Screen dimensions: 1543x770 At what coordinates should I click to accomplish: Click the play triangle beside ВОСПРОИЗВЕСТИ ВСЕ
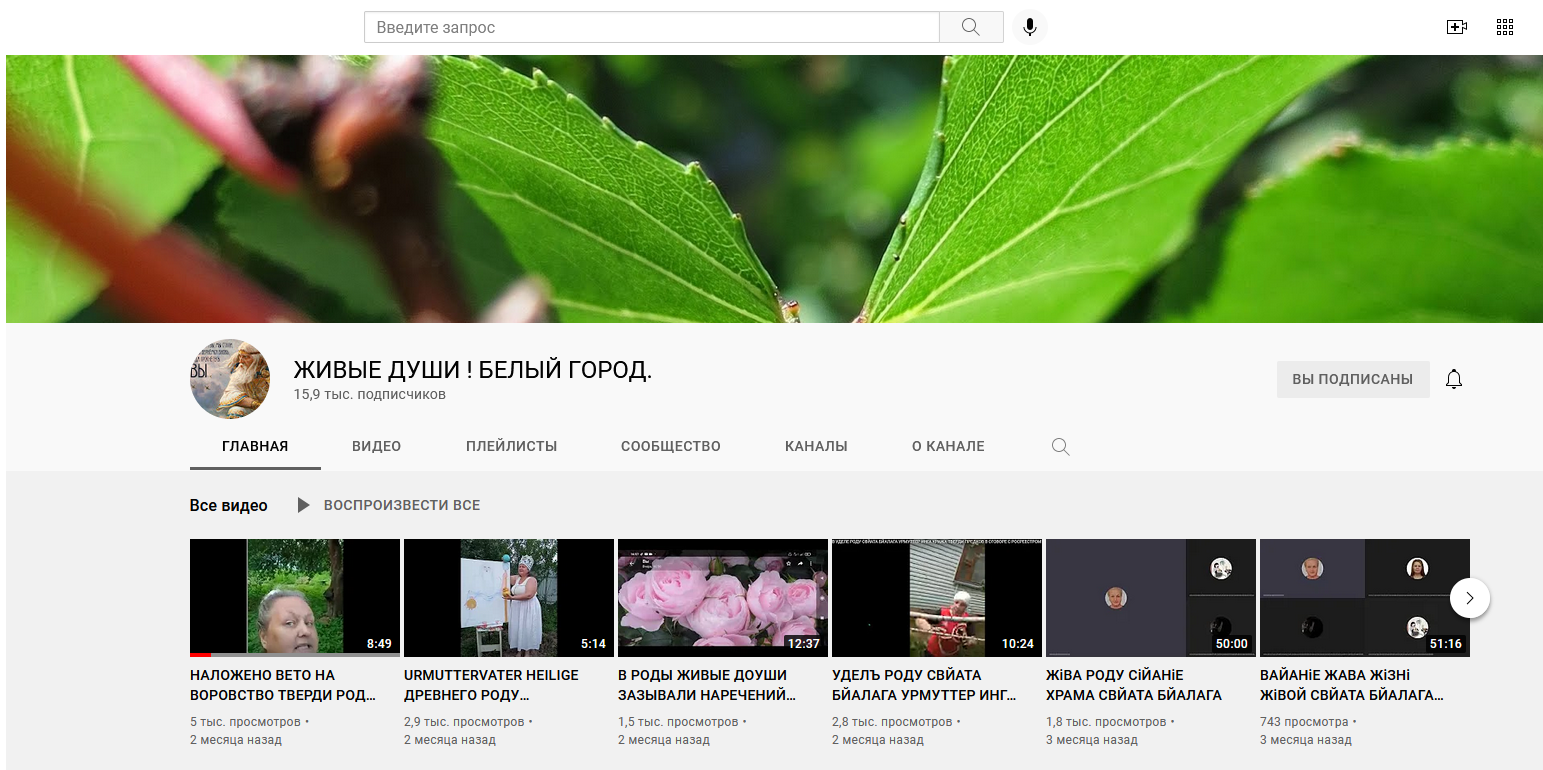(303, 505)
